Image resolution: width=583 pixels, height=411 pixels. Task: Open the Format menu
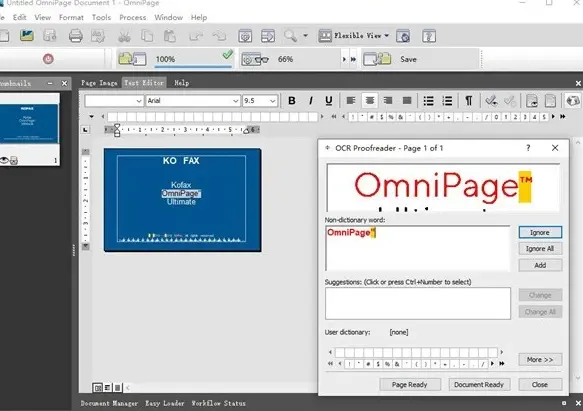[71, 17]
